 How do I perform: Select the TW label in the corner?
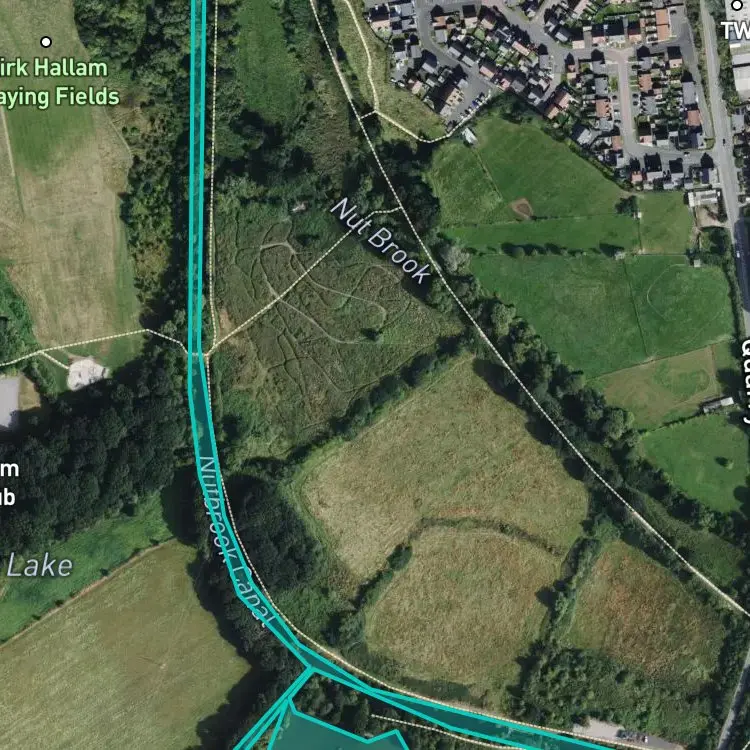[736, 32]
